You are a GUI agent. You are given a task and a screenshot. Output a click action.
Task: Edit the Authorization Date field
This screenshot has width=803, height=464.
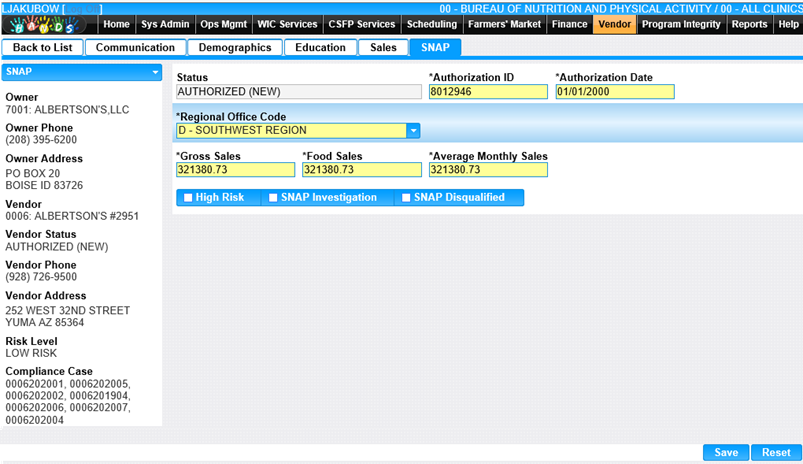(615, 92)
